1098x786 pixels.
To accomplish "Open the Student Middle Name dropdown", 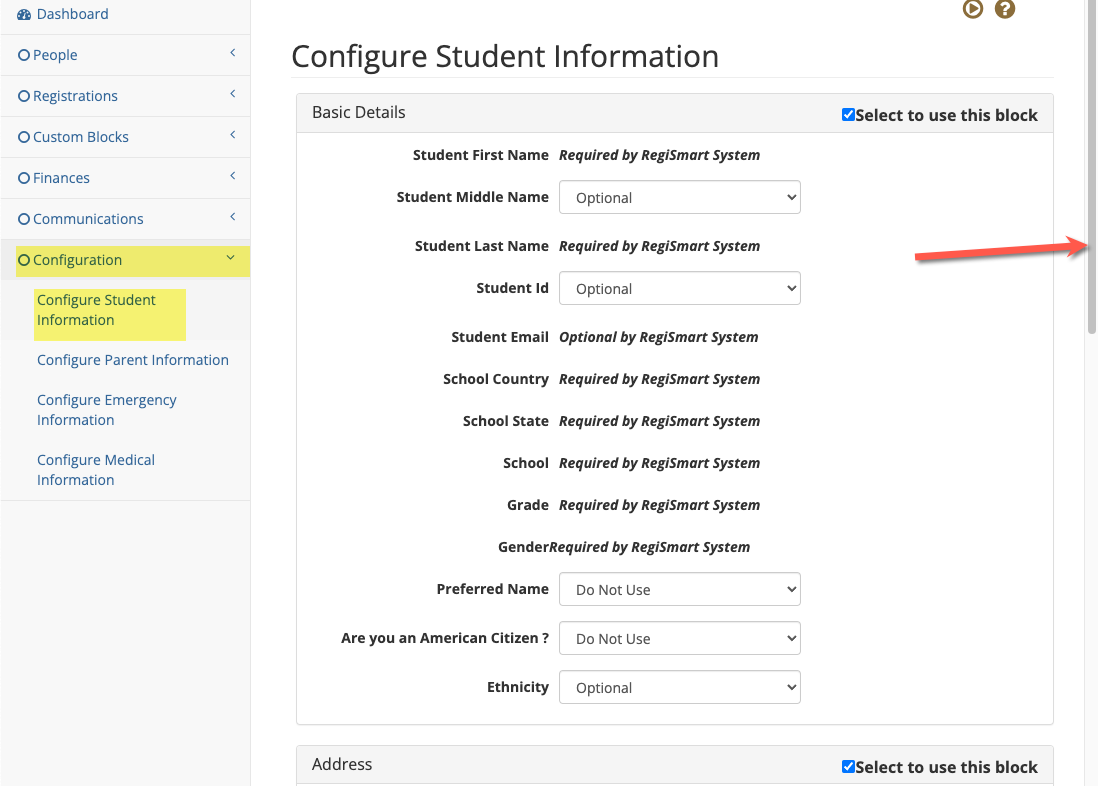I will coord(679,197).
